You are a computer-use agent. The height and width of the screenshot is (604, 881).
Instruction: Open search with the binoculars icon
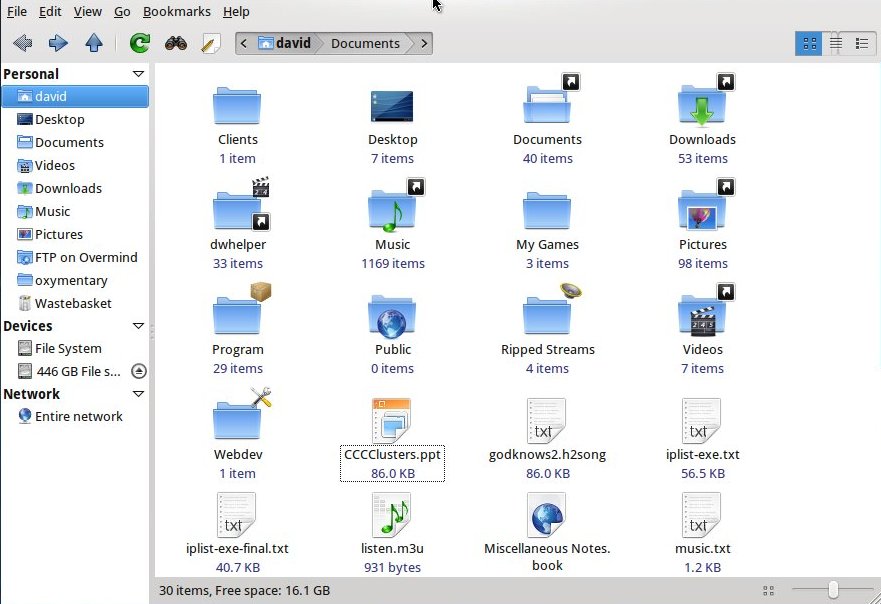176,43
